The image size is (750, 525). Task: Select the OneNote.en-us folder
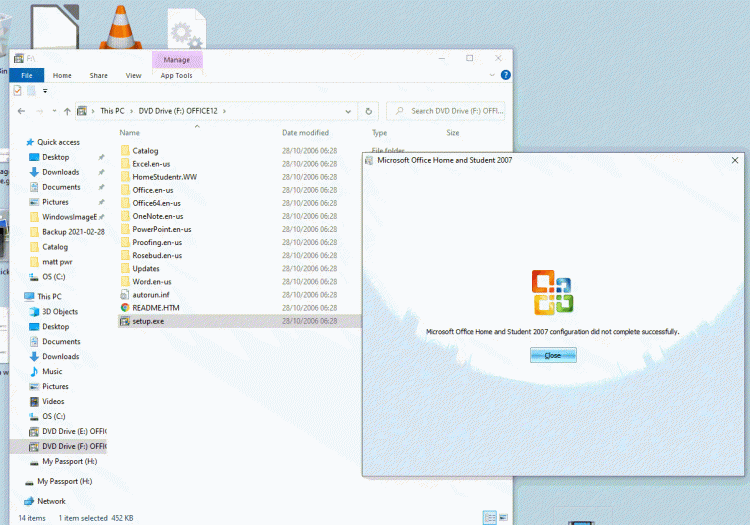pyautogui.click(x=158, y=216)
